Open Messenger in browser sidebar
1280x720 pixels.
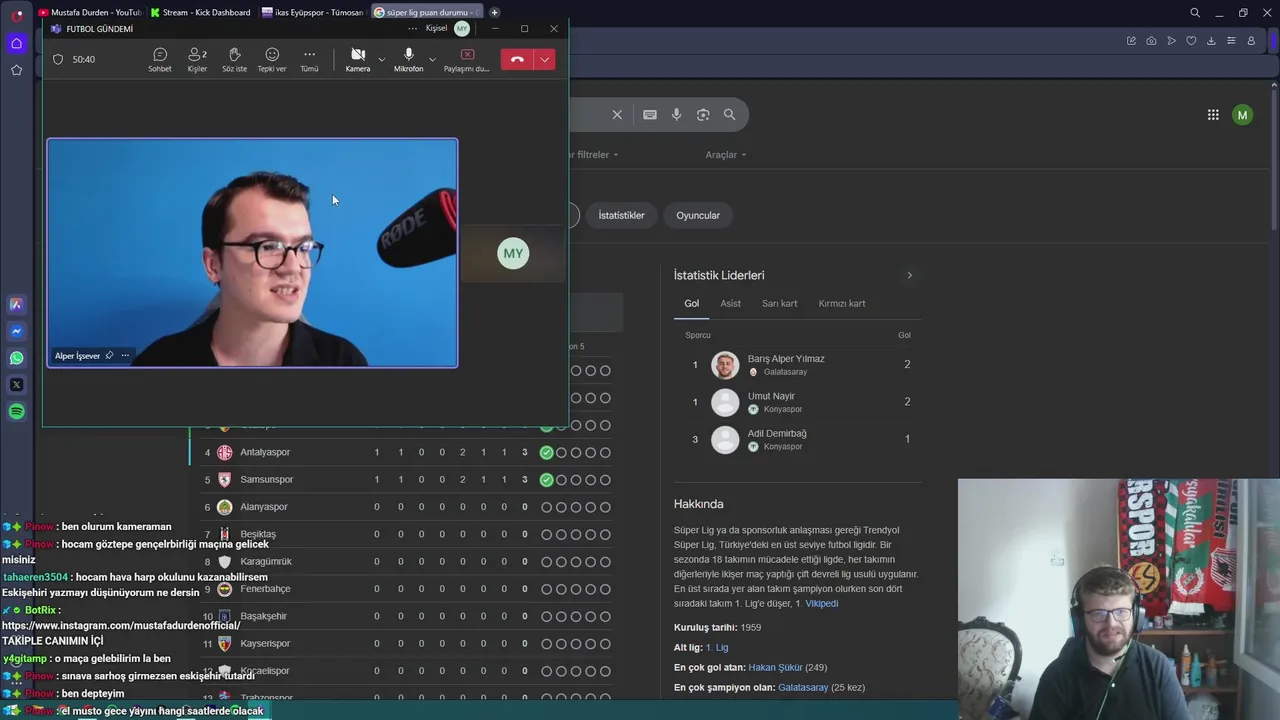(x=16, y=331)
